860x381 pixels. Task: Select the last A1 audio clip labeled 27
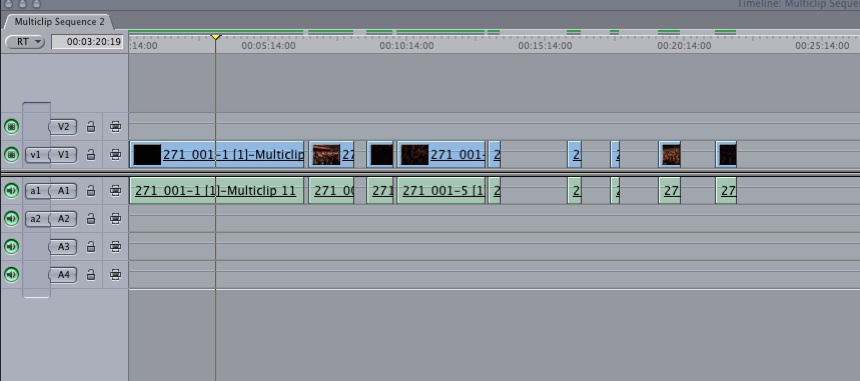tap(726, 191)
